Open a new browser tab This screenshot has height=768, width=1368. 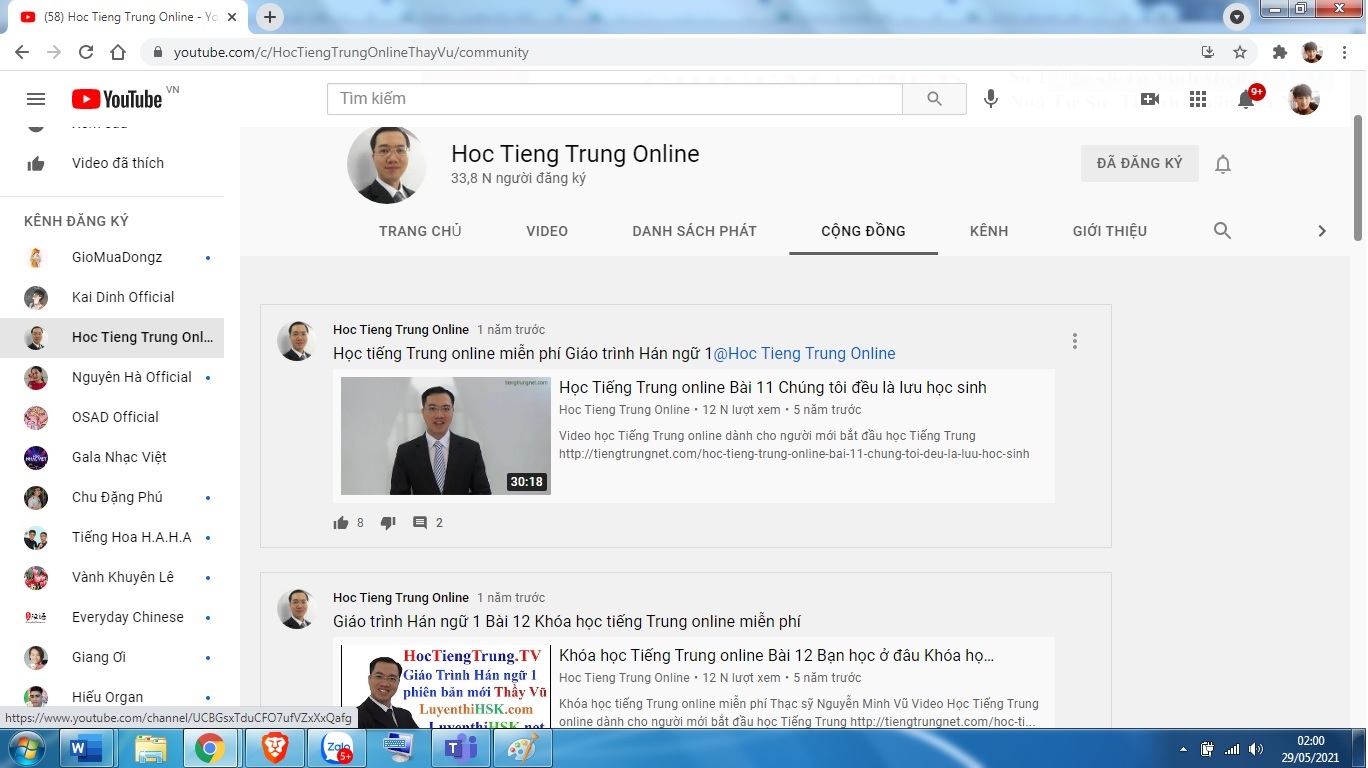coord(270,17)
